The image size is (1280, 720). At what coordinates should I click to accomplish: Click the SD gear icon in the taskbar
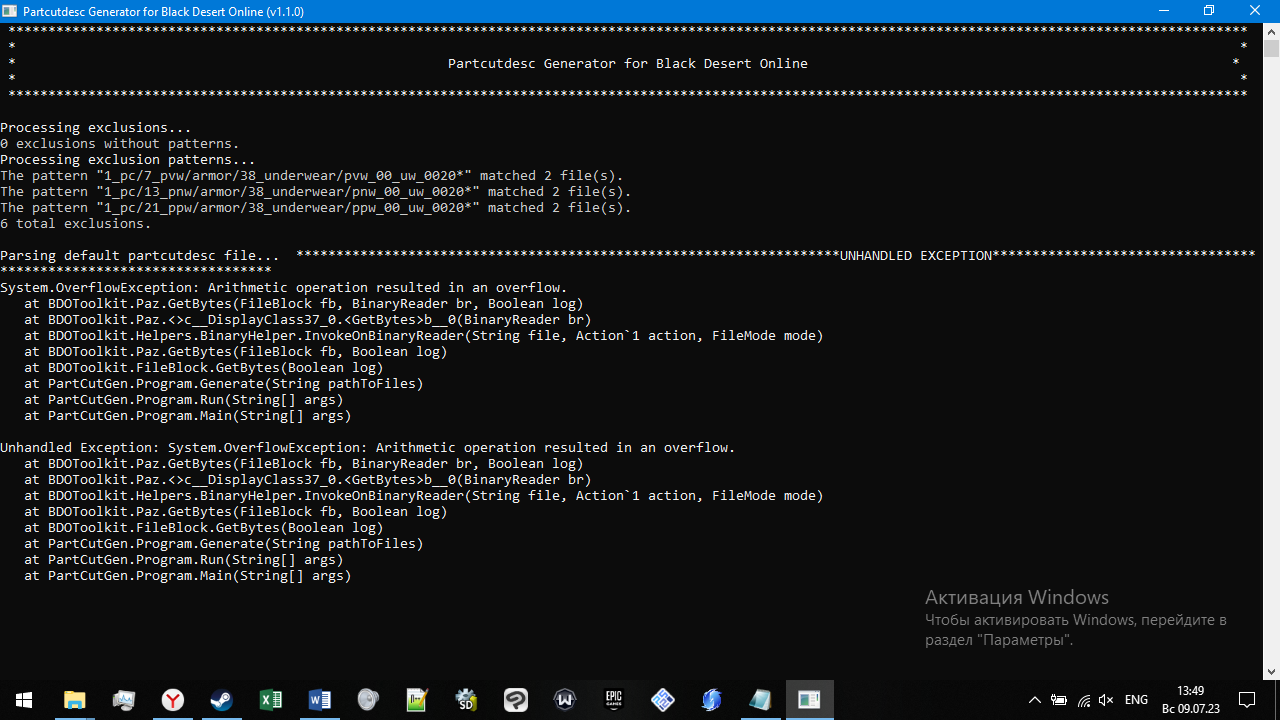click(467, 699)
